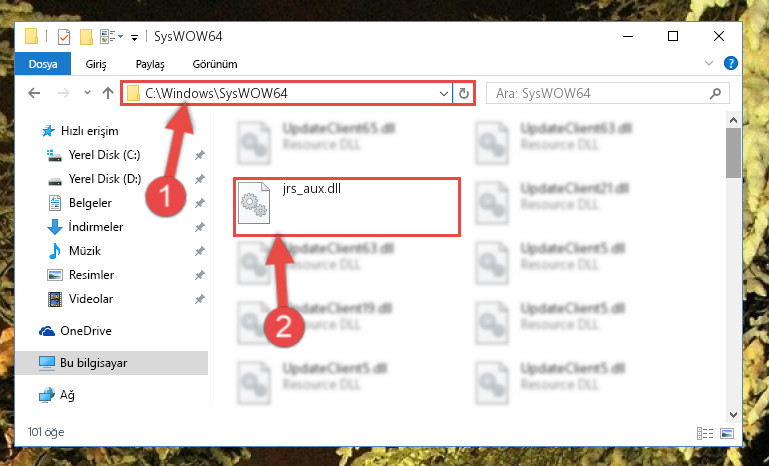The height and width of the screenshot is (466, 769).
Task: Switch to the Görünüm tab
Action: (215, 64)
